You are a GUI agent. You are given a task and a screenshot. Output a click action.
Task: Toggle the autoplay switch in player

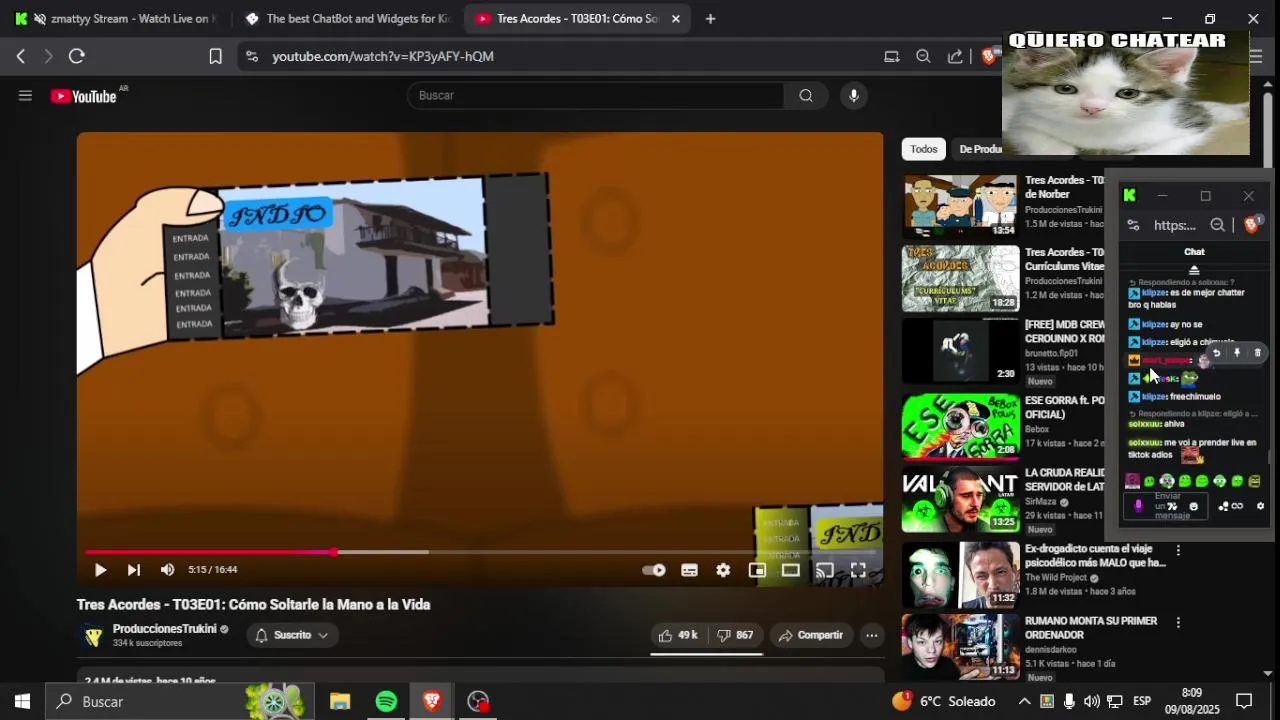653,570
